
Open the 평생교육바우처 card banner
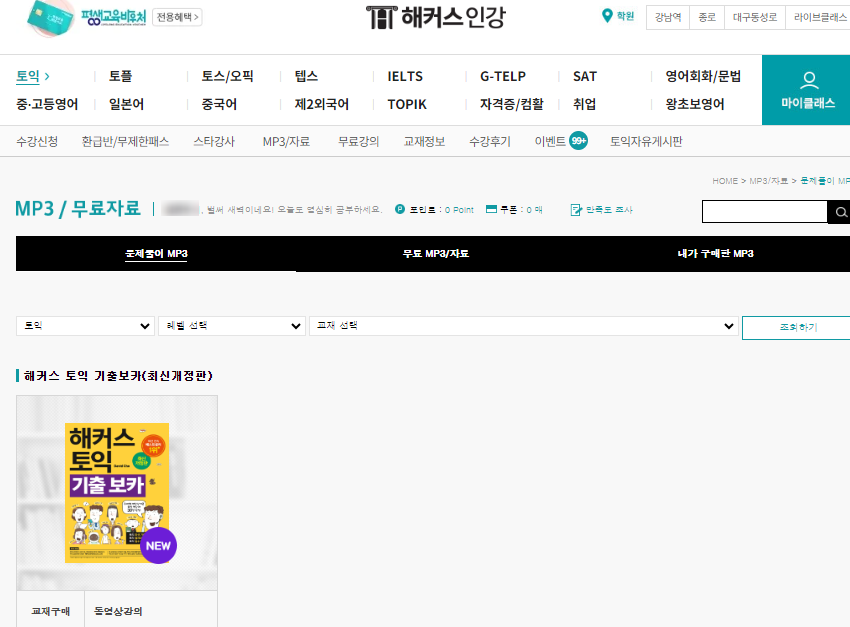coord(87,17)
